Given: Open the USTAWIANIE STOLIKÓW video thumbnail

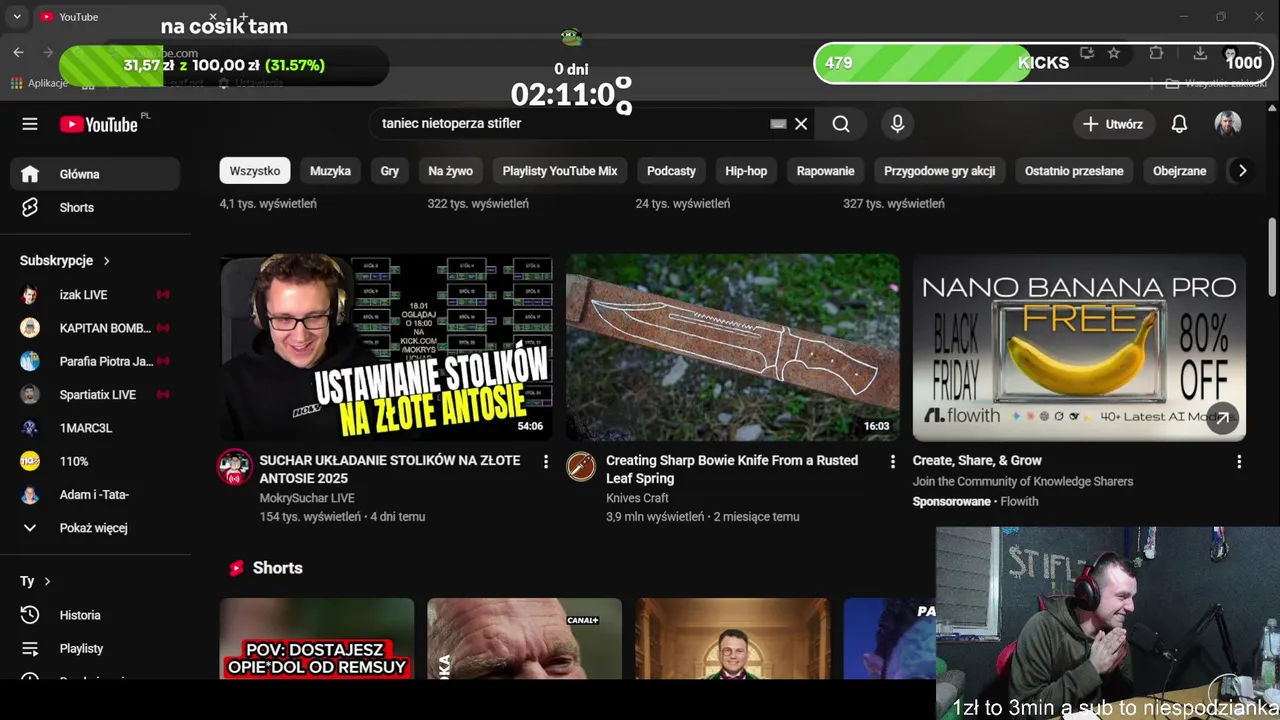Looking at the screenshot, I should (386, 347).
